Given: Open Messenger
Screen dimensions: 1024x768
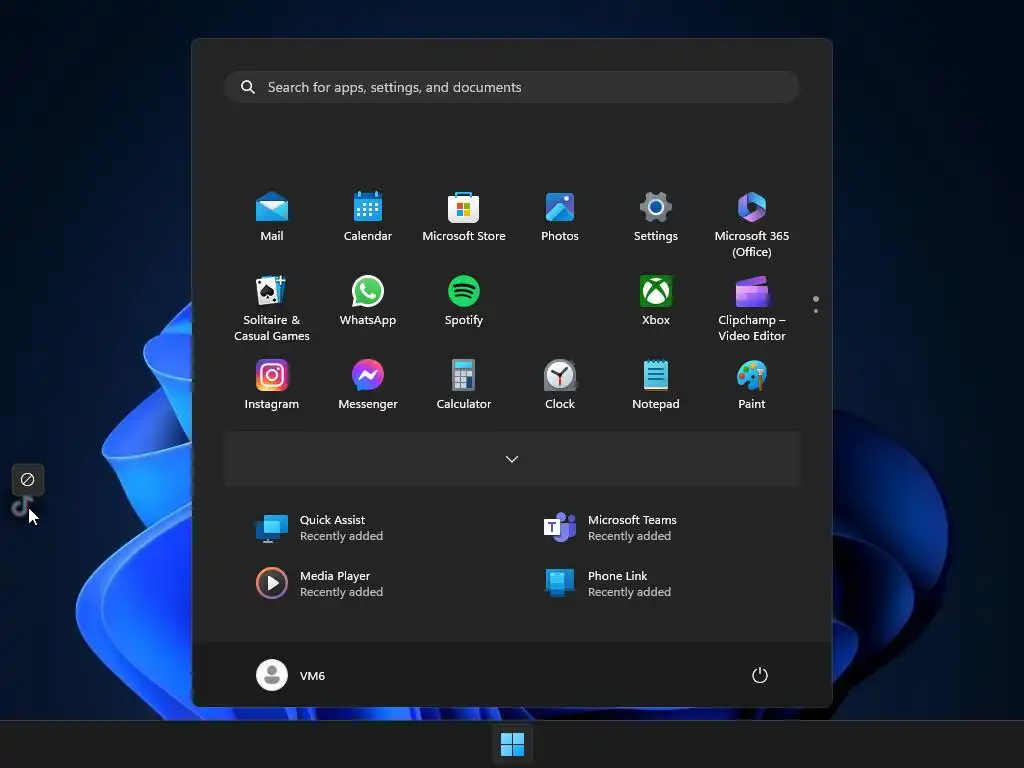Looking at the screenshot, I should [368, 384].
